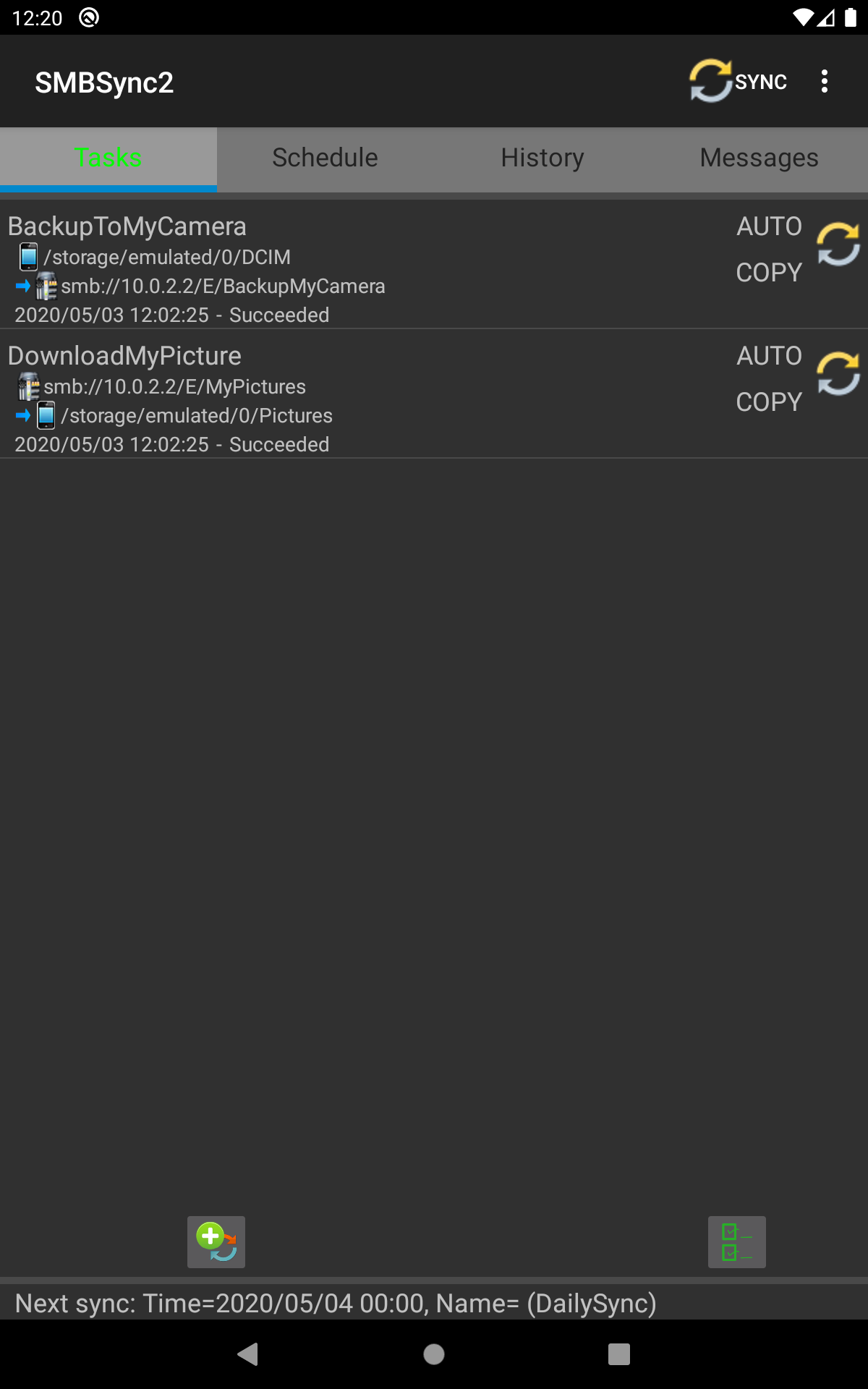Open the Messages tab
The width and height of the screenshot is (868, 1389).
click(759, 158)
